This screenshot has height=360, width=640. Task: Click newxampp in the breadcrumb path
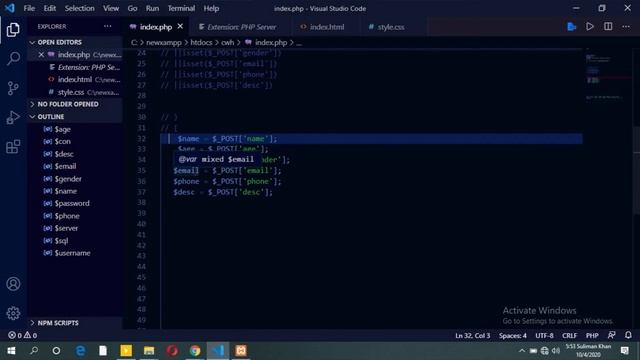pos(164,42)
